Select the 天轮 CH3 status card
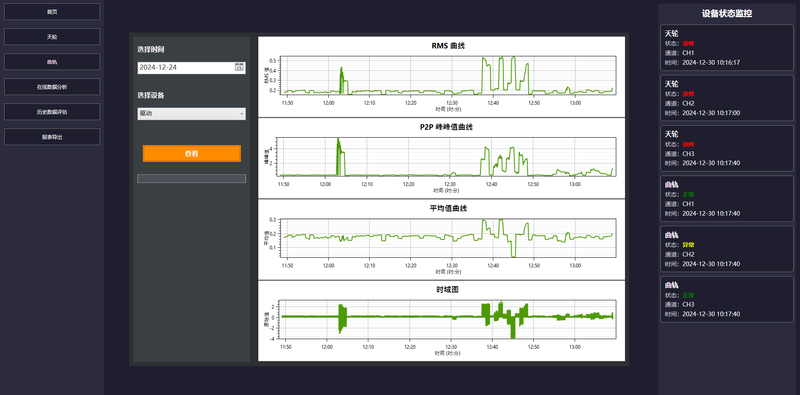This screenshot has width=800, height=395. coord(727,149)
